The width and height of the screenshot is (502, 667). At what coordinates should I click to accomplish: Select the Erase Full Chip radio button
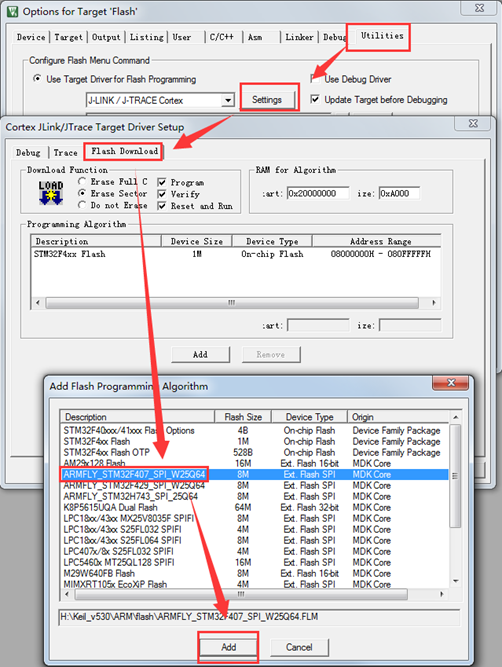click(82, 182)
